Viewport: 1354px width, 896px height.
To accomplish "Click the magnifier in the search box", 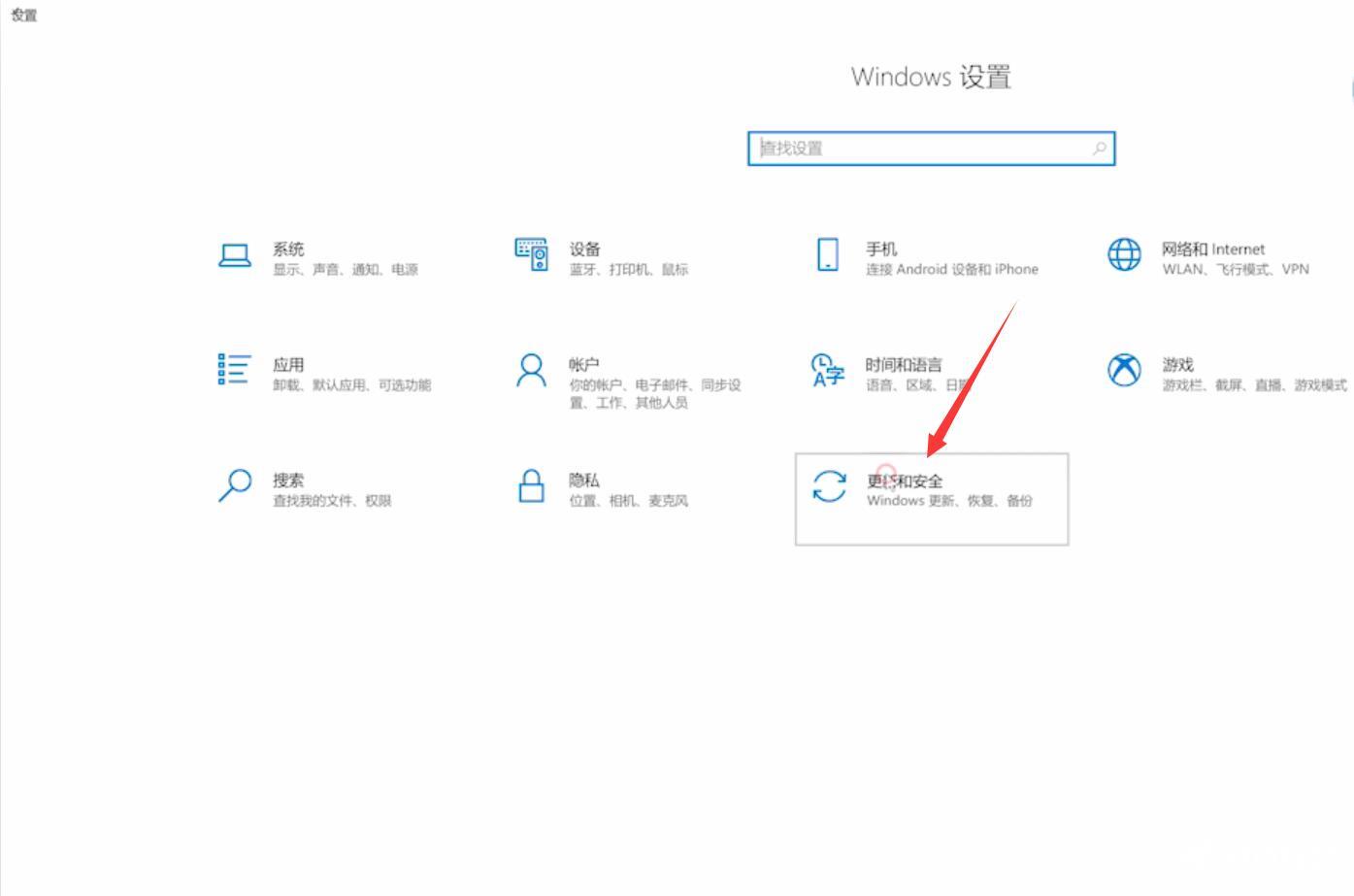I will pos(1099,149).
